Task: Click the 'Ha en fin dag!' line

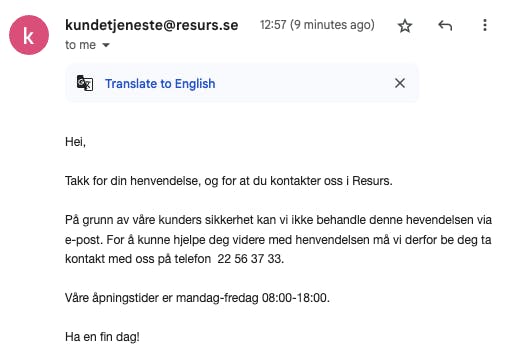Action: pyautogui.click(x=102, y=337)
